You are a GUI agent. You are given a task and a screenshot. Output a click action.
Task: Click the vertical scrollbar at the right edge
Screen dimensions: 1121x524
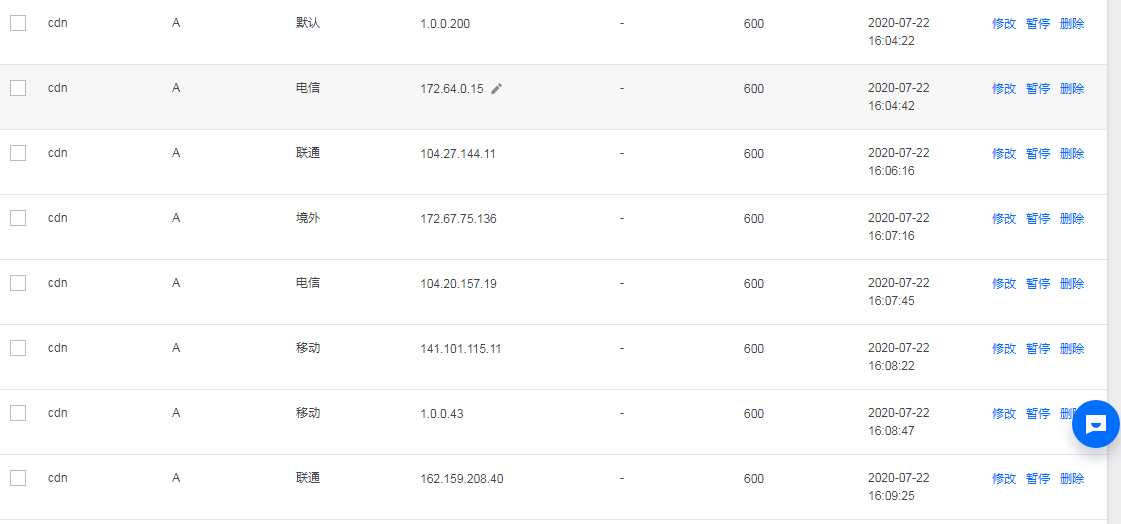click(x=1114, y=262)
